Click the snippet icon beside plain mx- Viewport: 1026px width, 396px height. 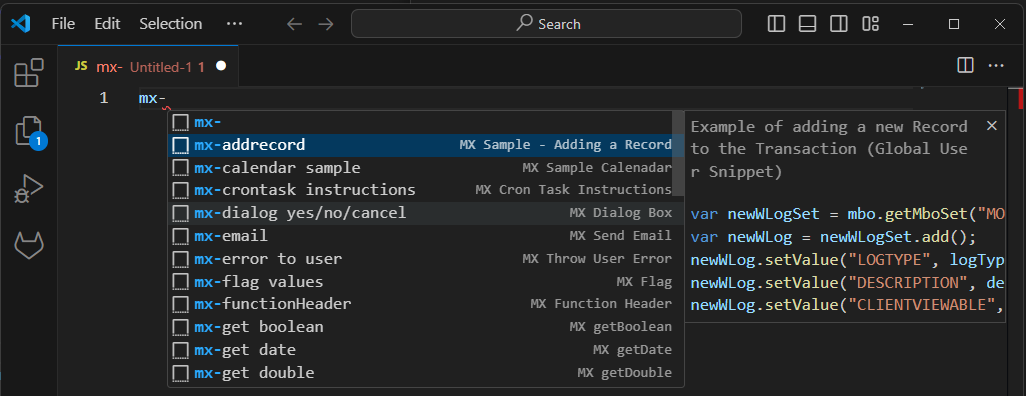(181, 122)
